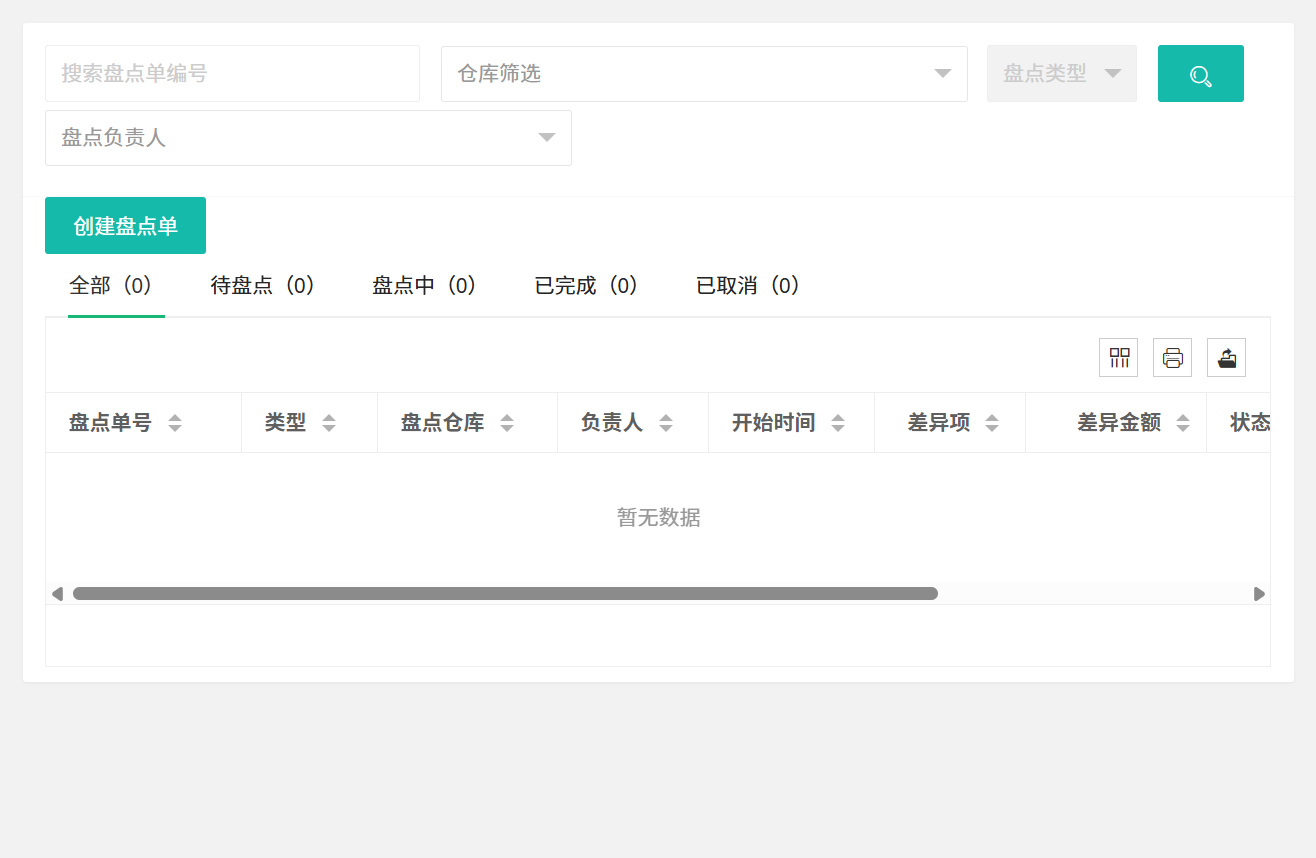Viewport: 1316px width, 858px height.
Task: Open the 盘点类型 dropdown
Action: pyautogui.click(x=1062, y=74)
